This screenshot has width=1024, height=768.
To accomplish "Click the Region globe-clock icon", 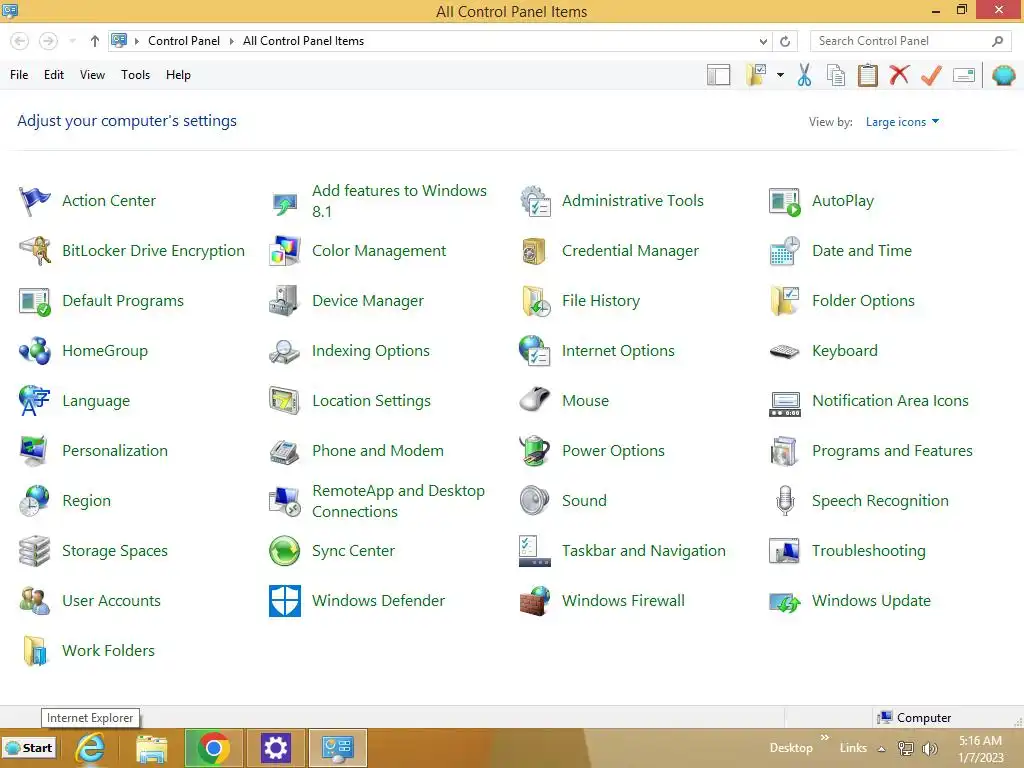I will pyautogui.click(x=35, y=501).
